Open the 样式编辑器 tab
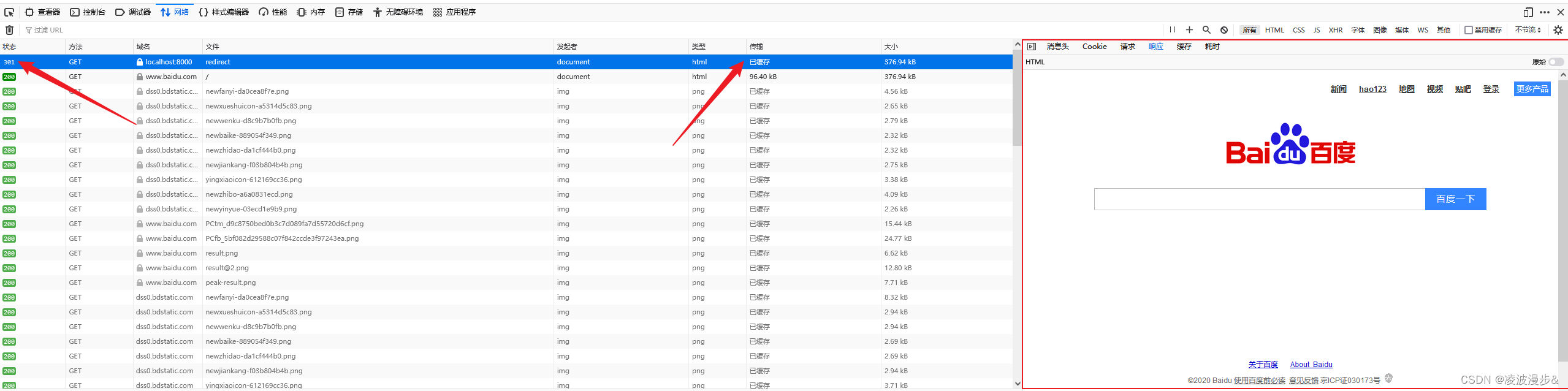This screenshot has width=1568, height=391. click(224, 12)
